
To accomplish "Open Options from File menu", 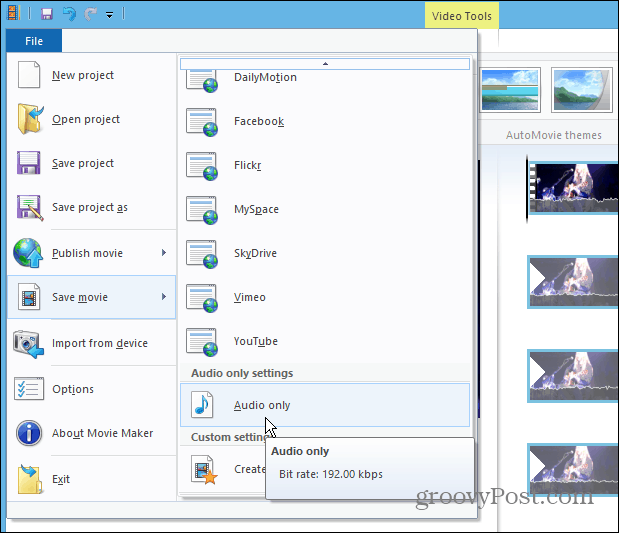I will 73,389.
